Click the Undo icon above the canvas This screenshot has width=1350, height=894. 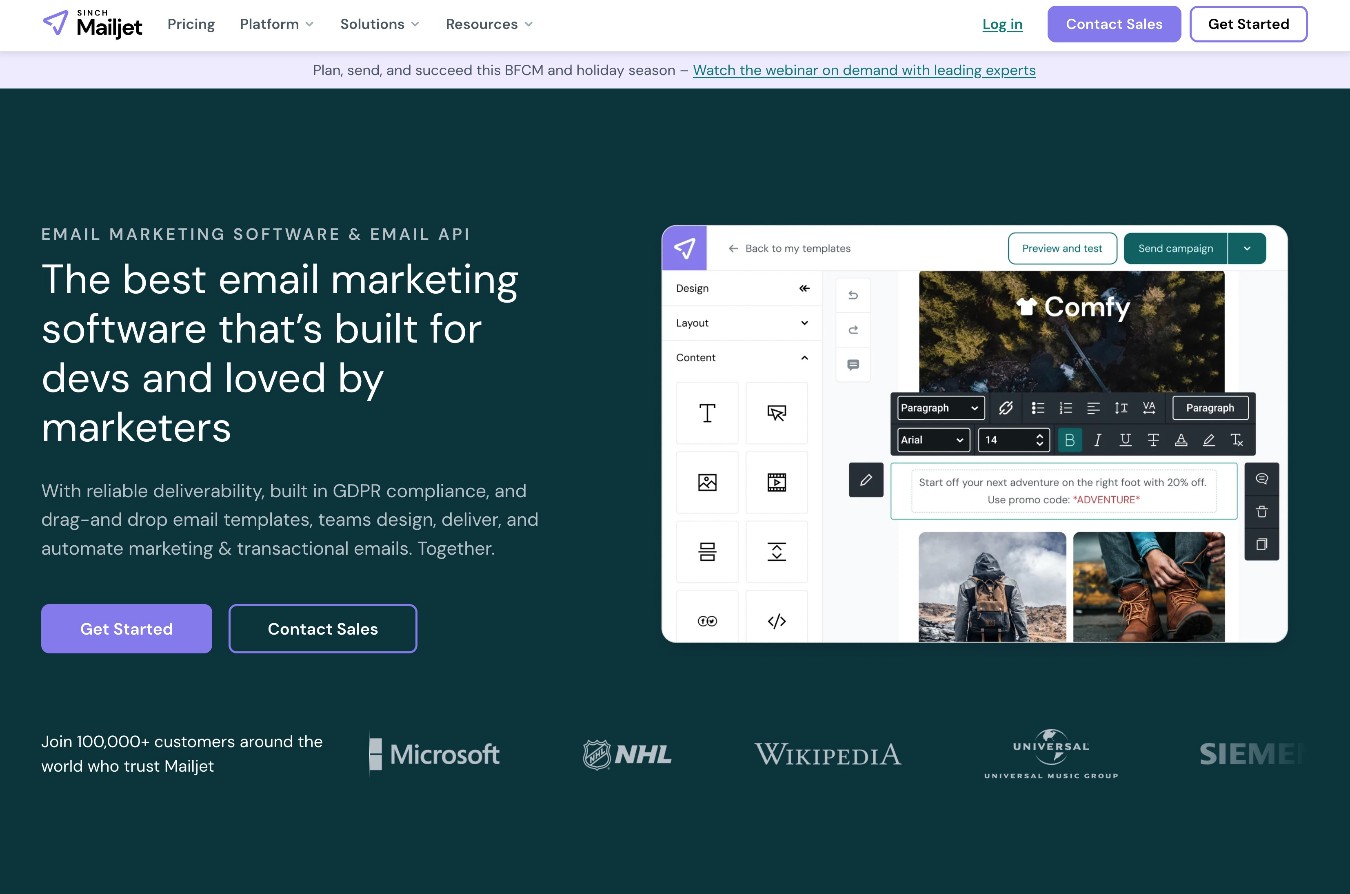pos(852,294)
